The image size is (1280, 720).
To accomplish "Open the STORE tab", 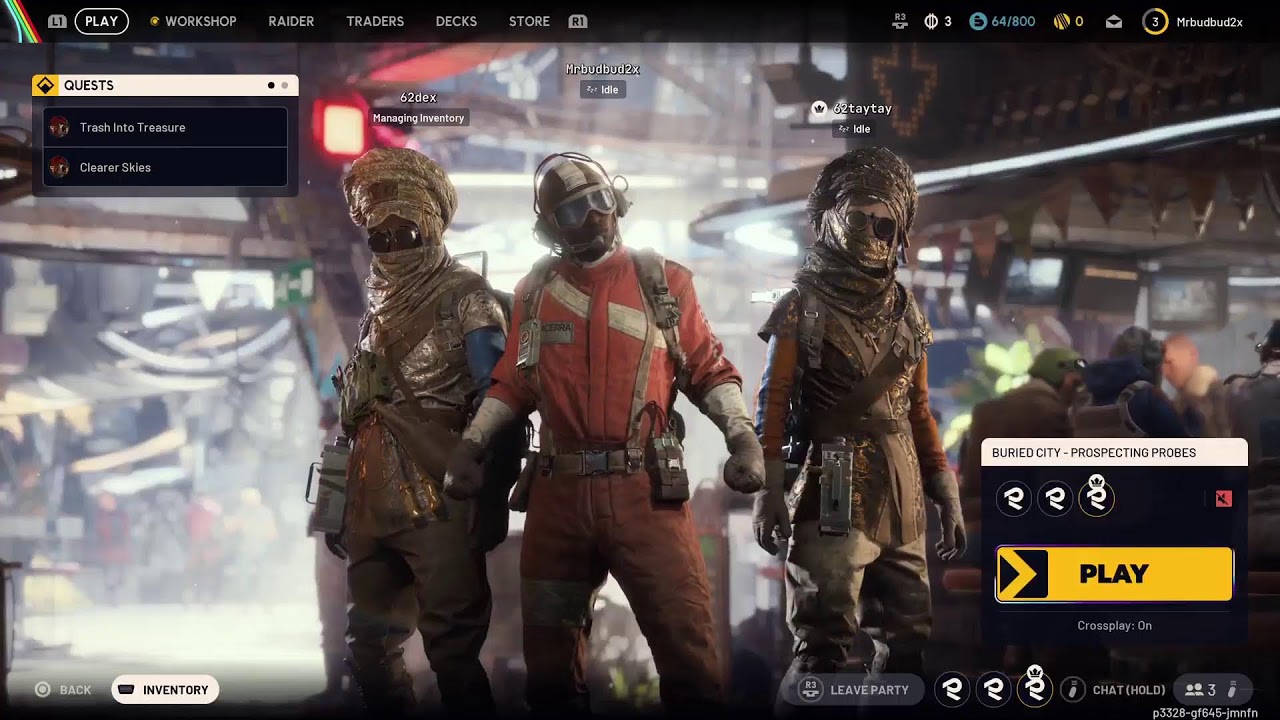I will pyautogui.click(x=529, y=21).
